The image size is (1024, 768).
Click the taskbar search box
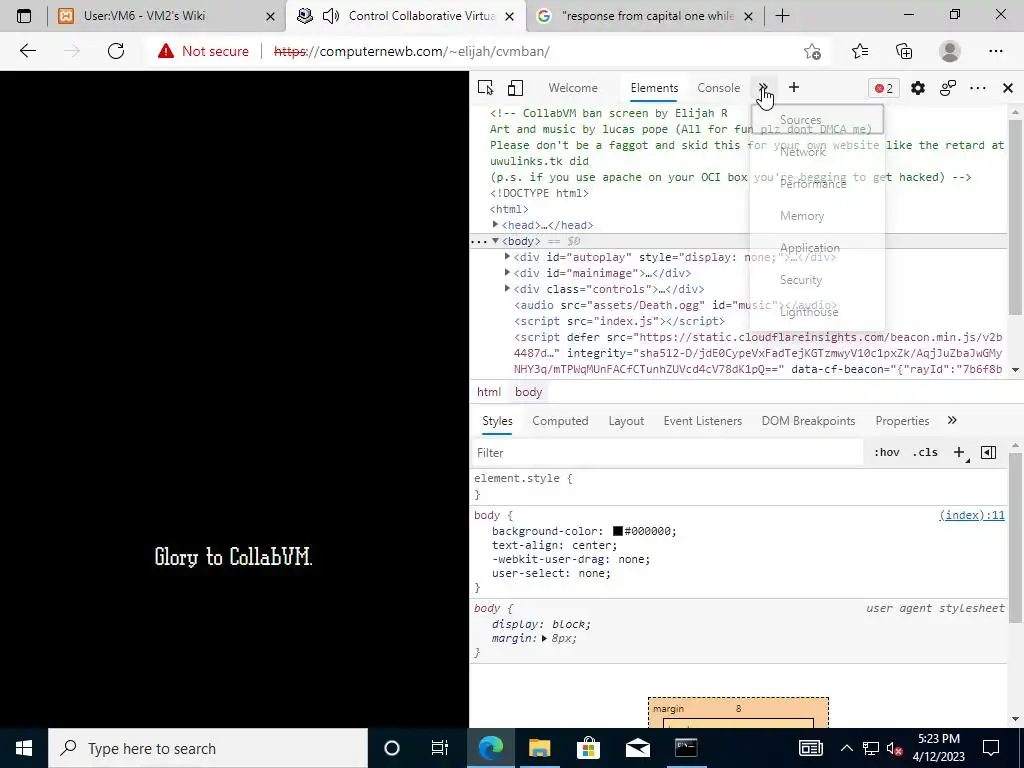(x=208, y=748)
